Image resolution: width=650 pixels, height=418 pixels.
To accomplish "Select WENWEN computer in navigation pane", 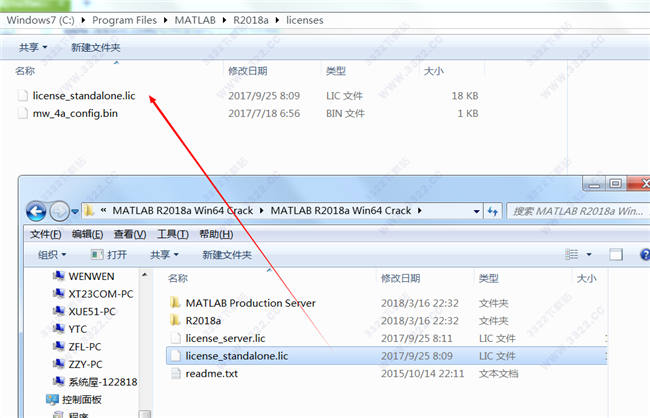I will point(91,276).
